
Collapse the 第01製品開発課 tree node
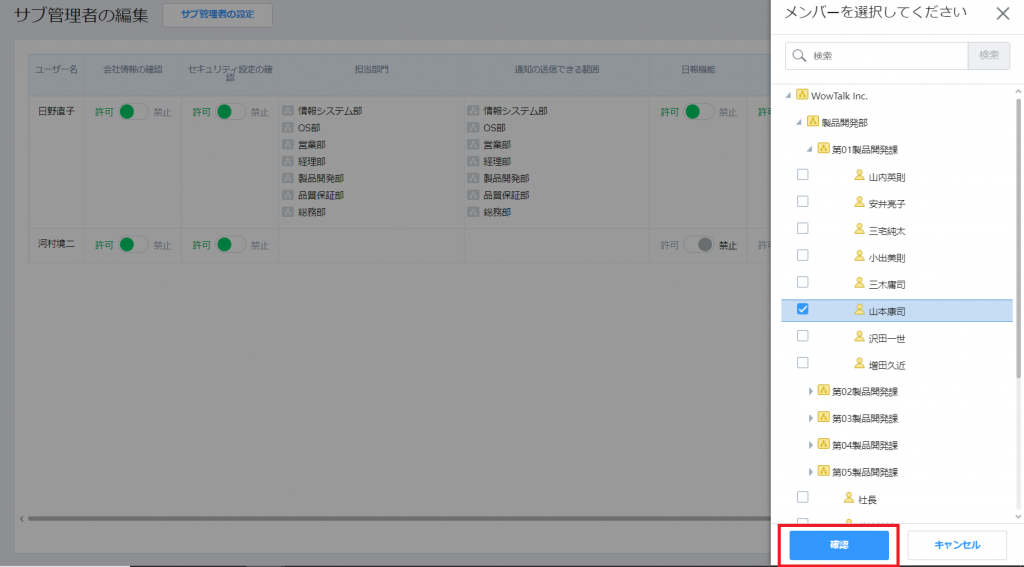coord(811,149)
